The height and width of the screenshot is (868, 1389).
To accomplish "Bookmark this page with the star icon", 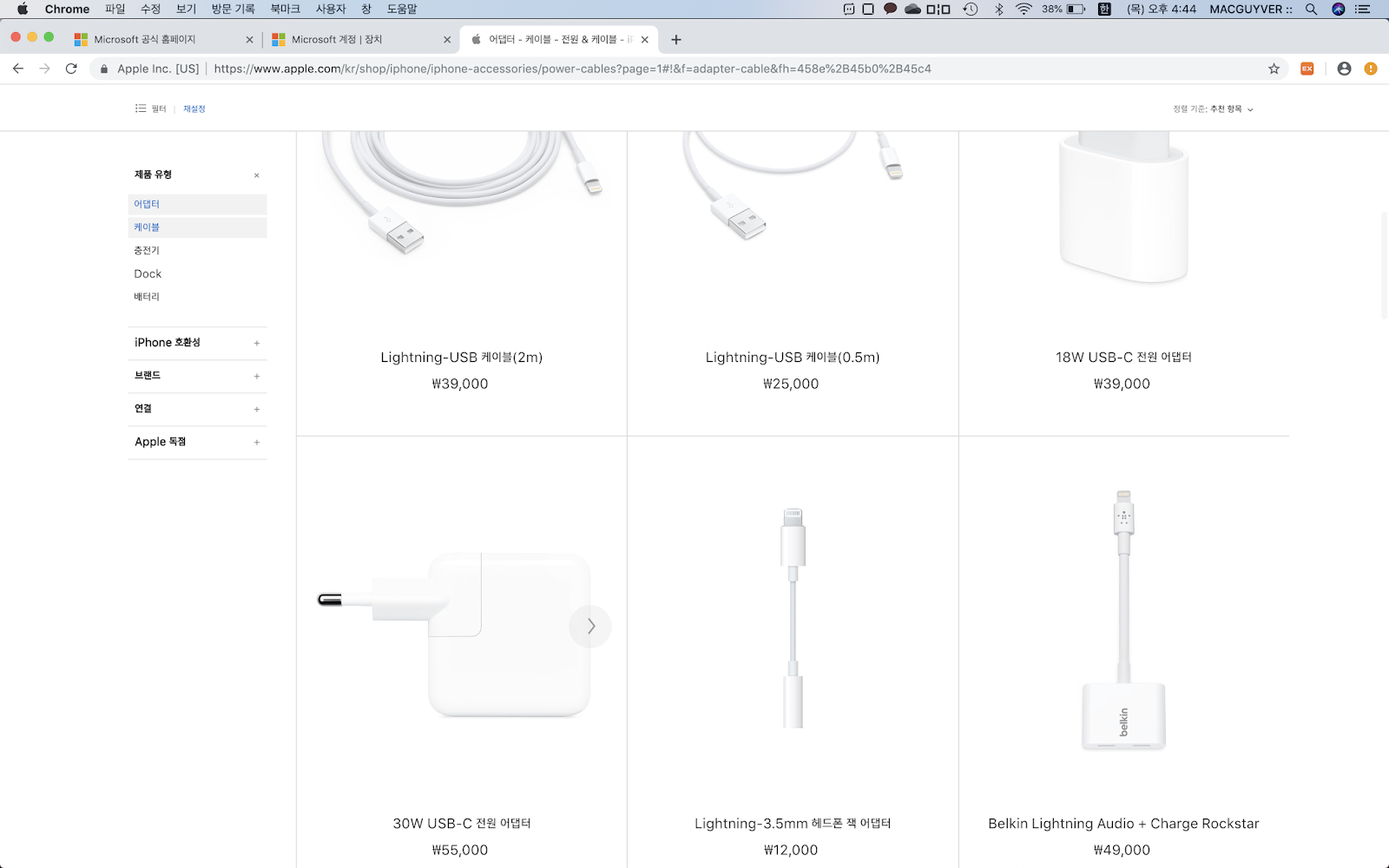I will click(1274, 69).
